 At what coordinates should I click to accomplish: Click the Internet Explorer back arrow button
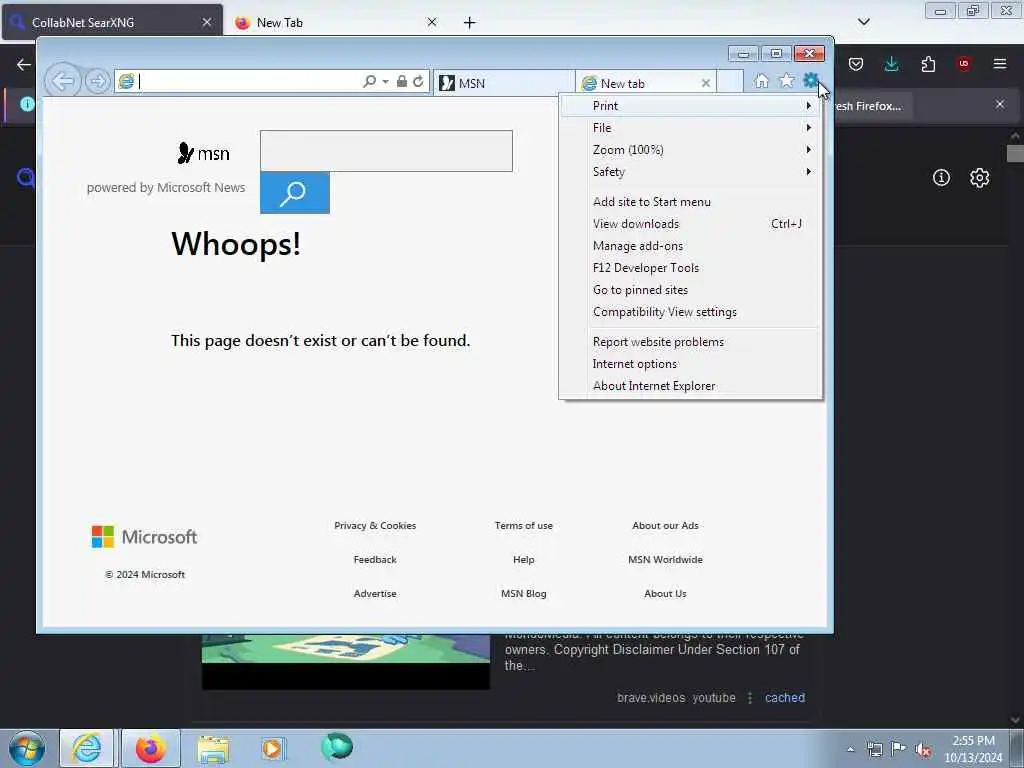coord(63,82)
